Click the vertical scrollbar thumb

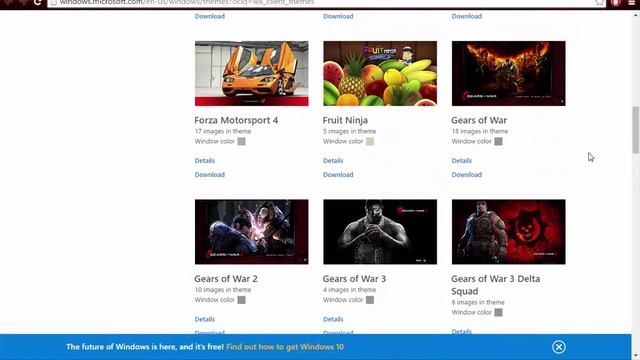tap(636, 130)
